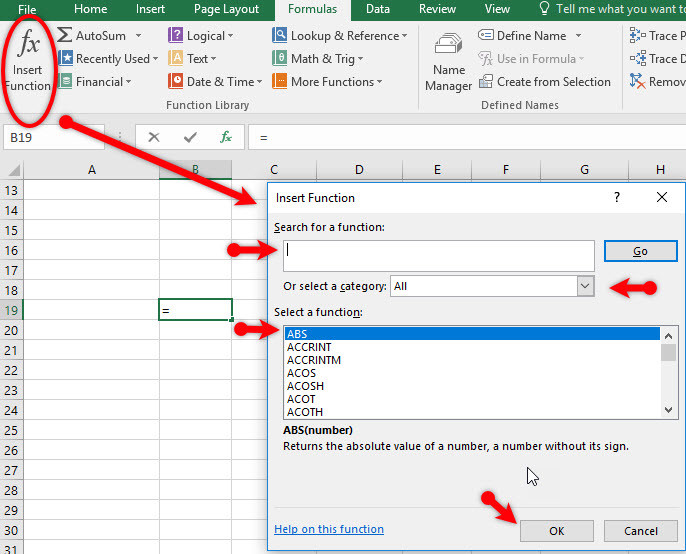
Task: Open the Date & Time functions menu
Action: [x=215, y=82]
